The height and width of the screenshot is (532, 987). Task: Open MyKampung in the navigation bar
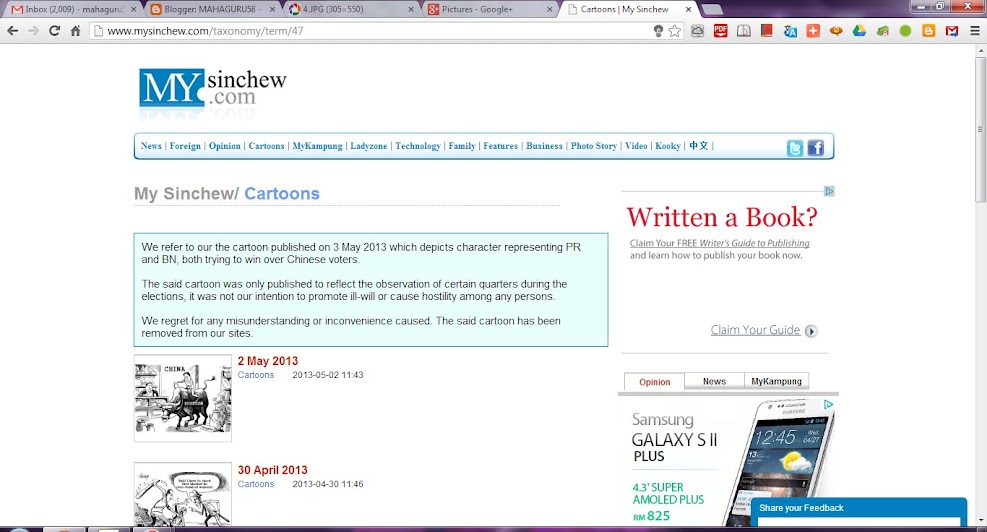(317, 145)
